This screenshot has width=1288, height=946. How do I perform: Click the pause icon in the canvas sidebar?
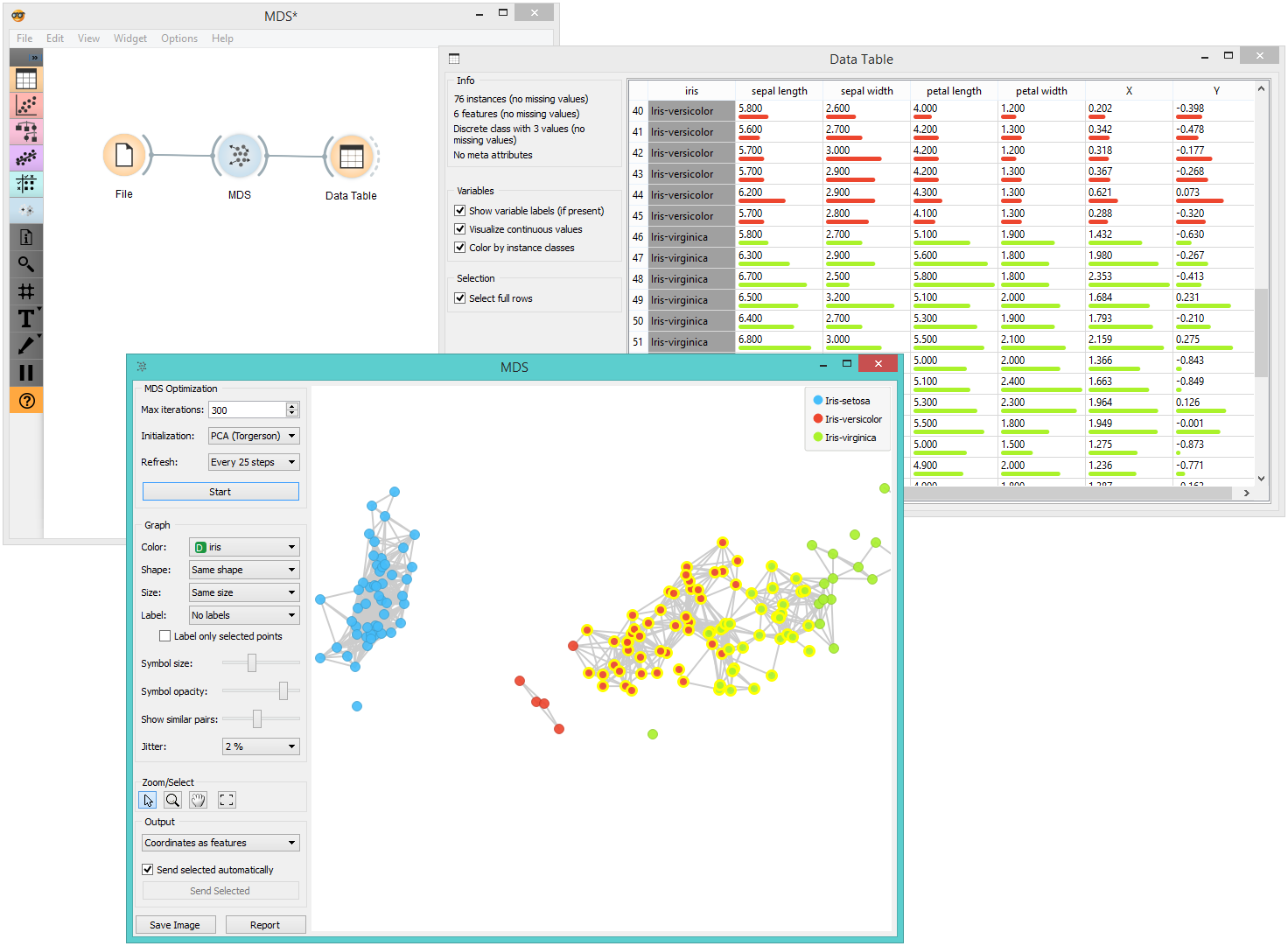[26, 373]
